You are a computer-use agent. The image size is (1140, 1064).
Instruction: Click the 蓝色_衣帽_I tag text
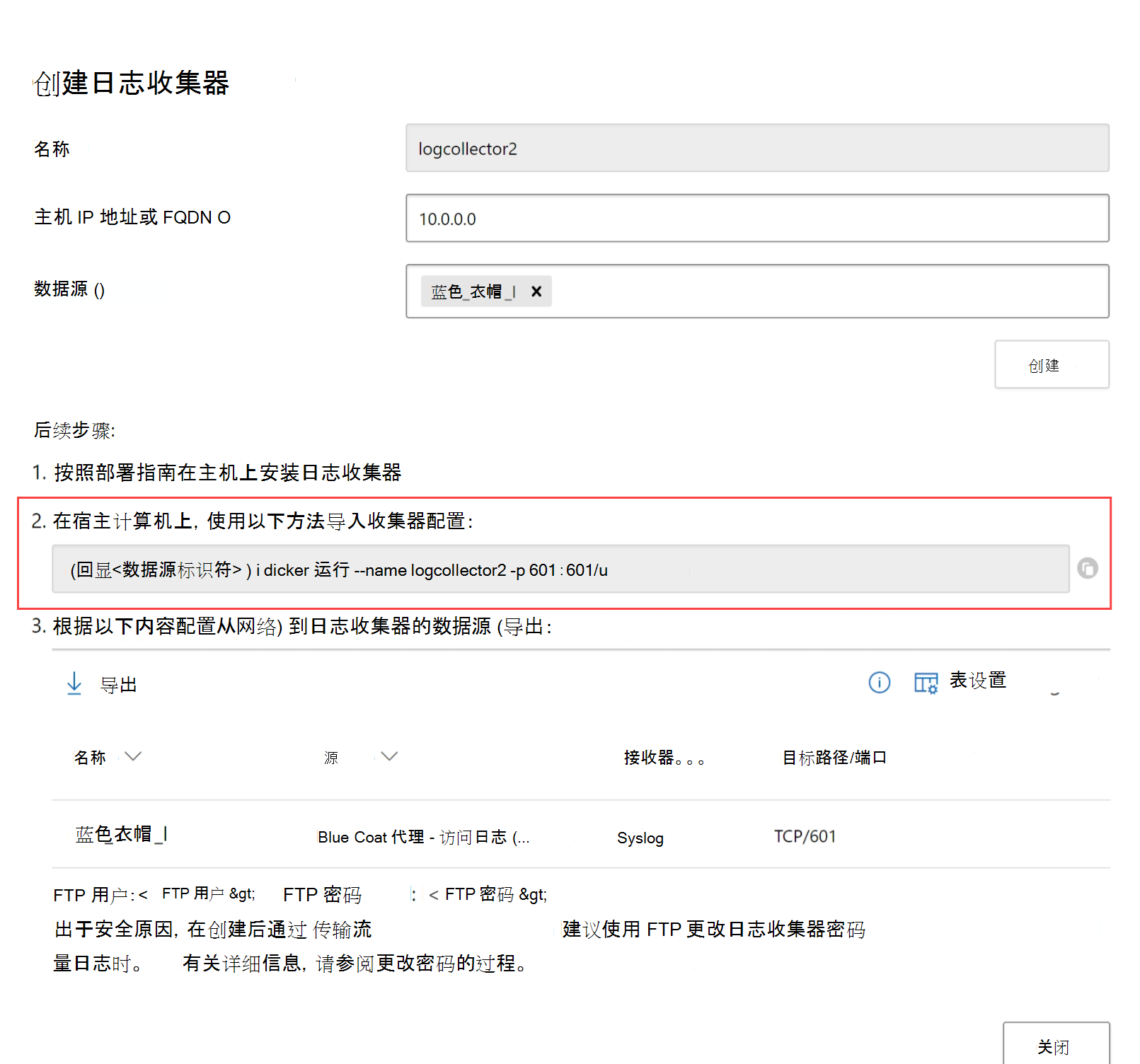(x=473, y=291)
